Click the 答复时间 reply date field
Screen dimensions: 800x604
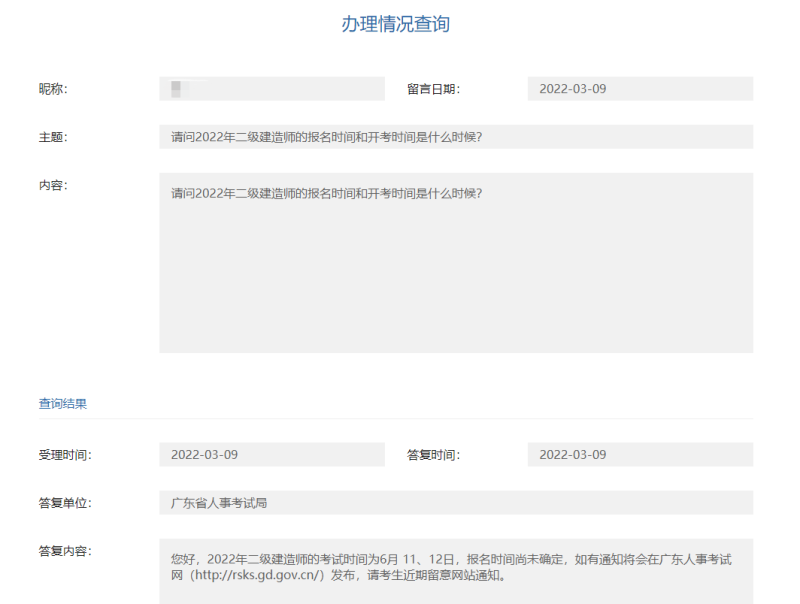pos(640,454)
